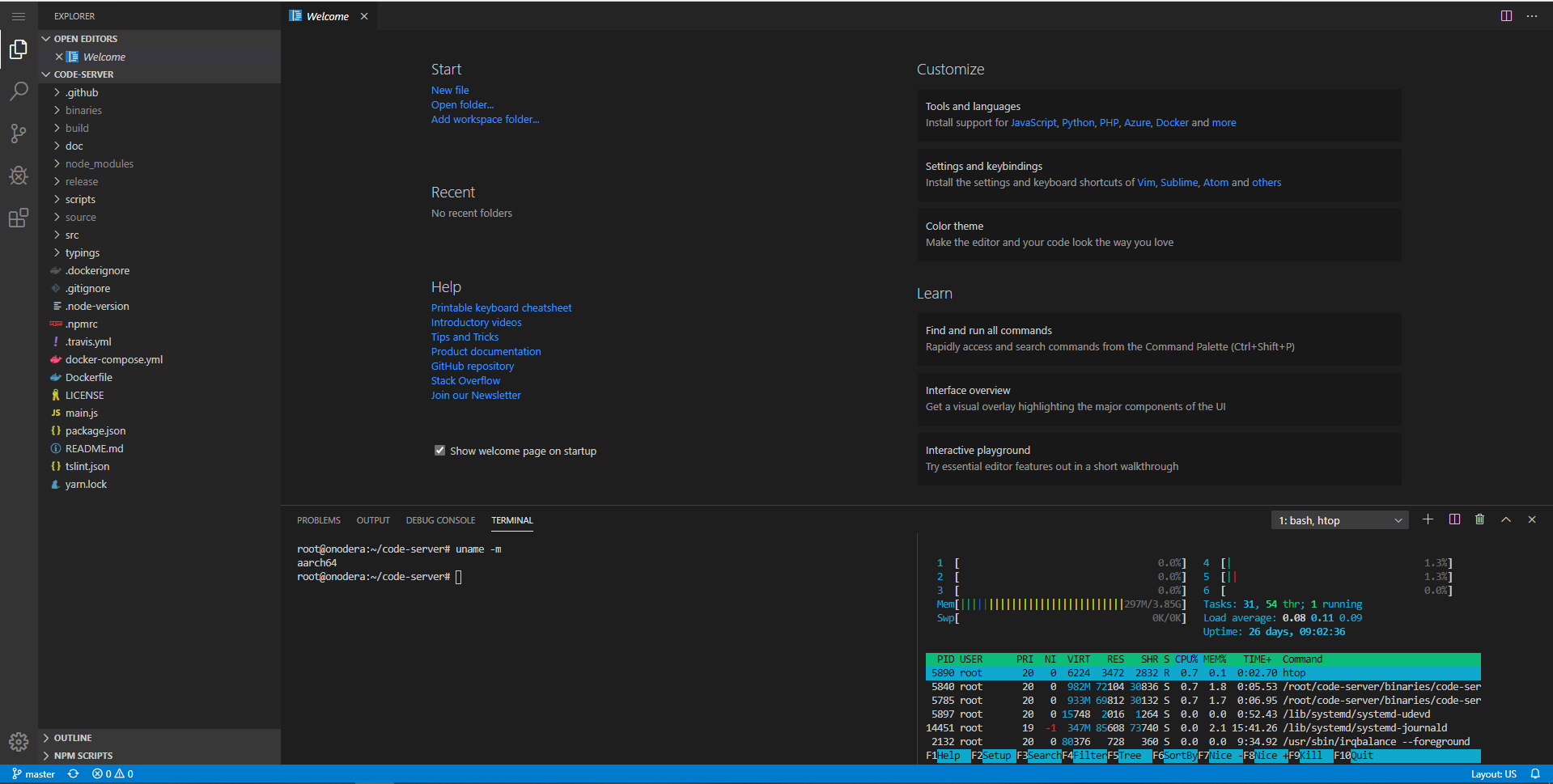
Task: Open README.md file
Action: coord(159,449)
